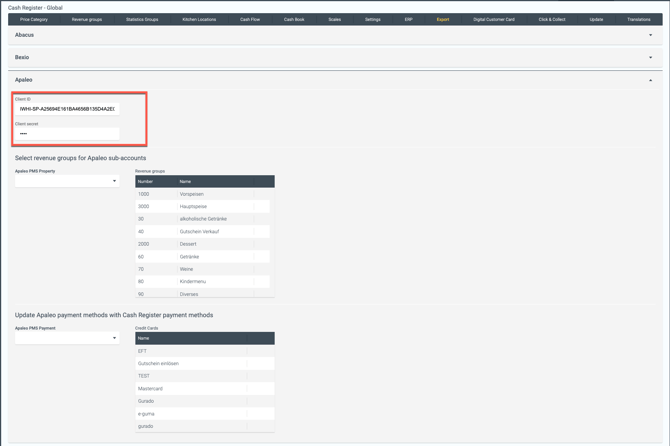Screen dimensions: 670x446
Task: Select the lowercase gurado payment row
Action: click(205, 426)
